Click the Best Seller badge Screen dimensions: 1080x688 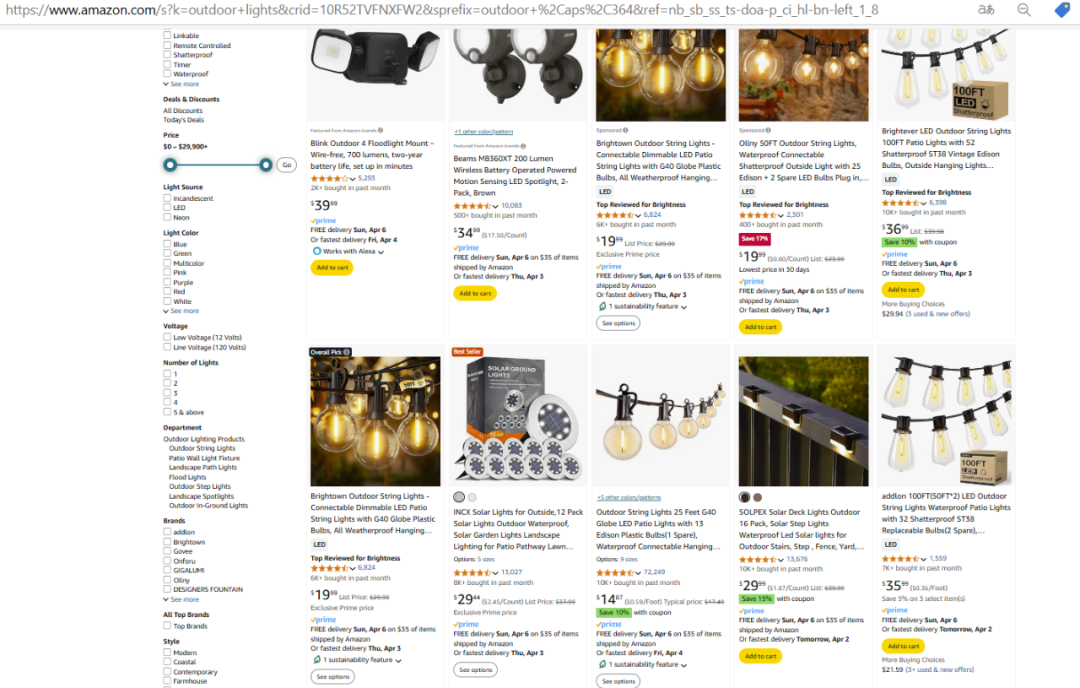coord(467,352)
